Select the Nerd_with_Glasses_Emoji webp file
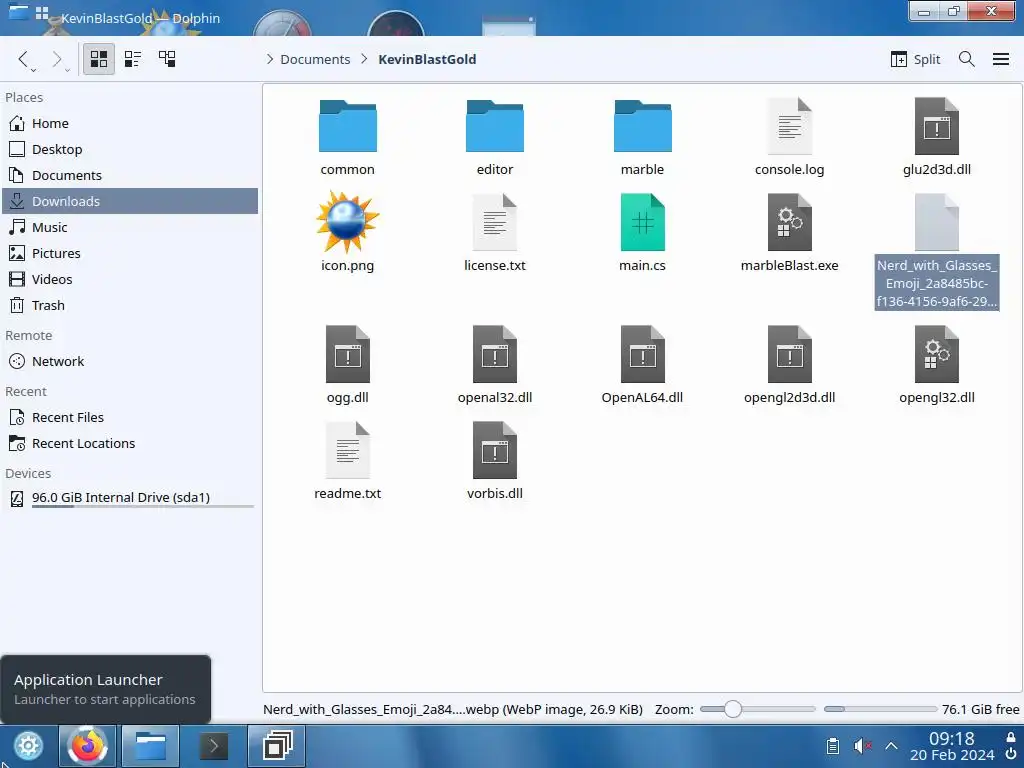The width and height of the screenshot is (1024, 768). [937, 251]
